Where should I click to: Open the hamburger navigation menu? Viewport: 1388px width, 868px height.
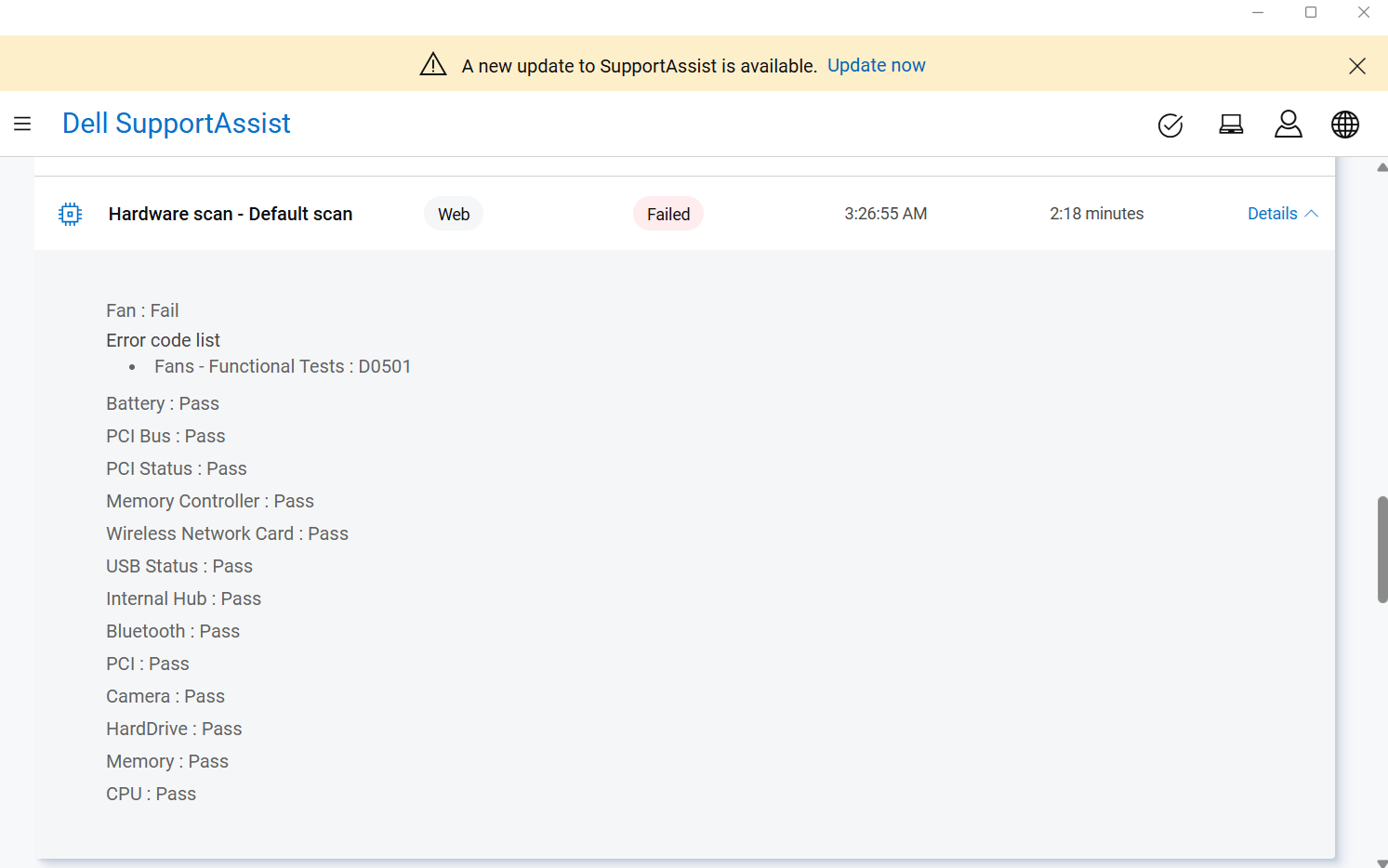(22, 124)
